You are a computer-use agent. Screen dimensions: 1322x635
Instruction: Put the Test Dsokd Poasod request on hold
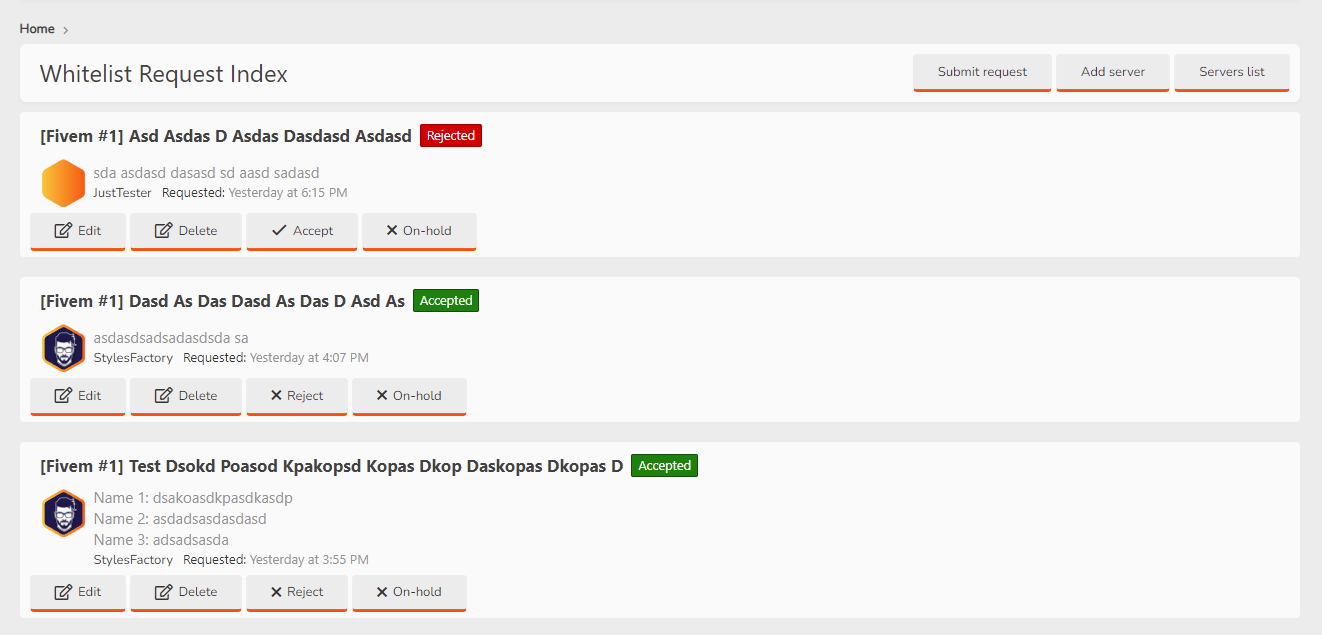click(x=409, y=592)
